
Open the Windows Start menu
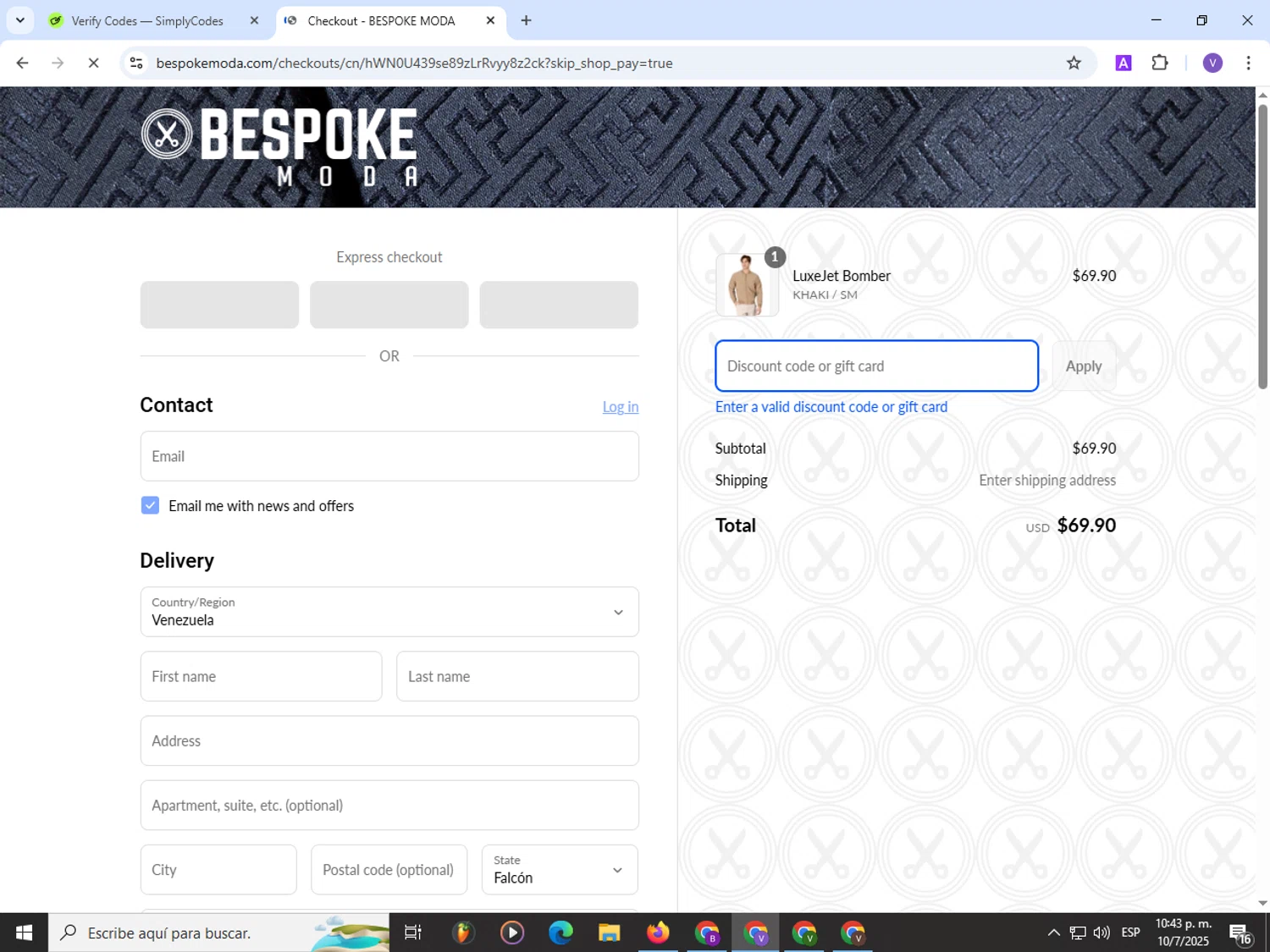tap(24, 933)
